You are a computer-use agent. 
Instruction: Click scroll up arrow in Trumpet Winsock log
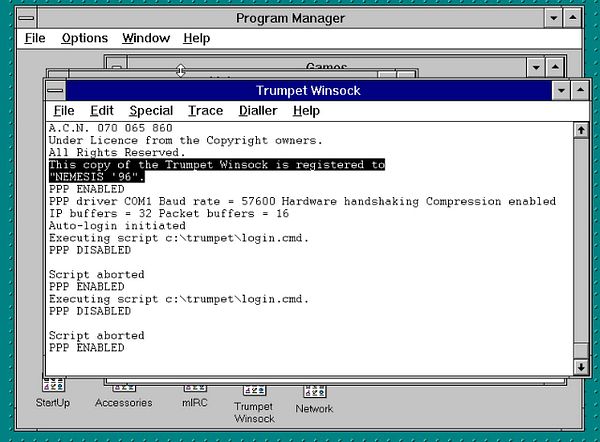[581, 130]
